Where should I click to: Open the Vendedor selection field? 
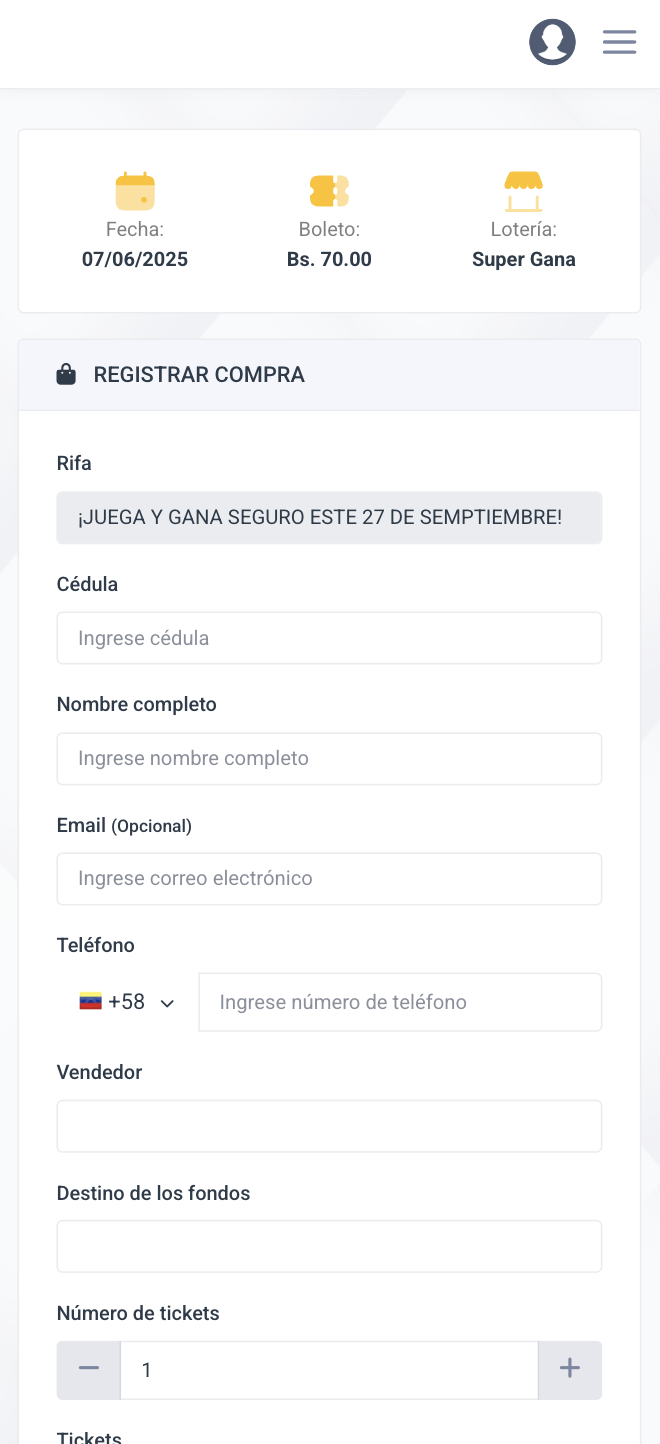[x=329, y=1126]
